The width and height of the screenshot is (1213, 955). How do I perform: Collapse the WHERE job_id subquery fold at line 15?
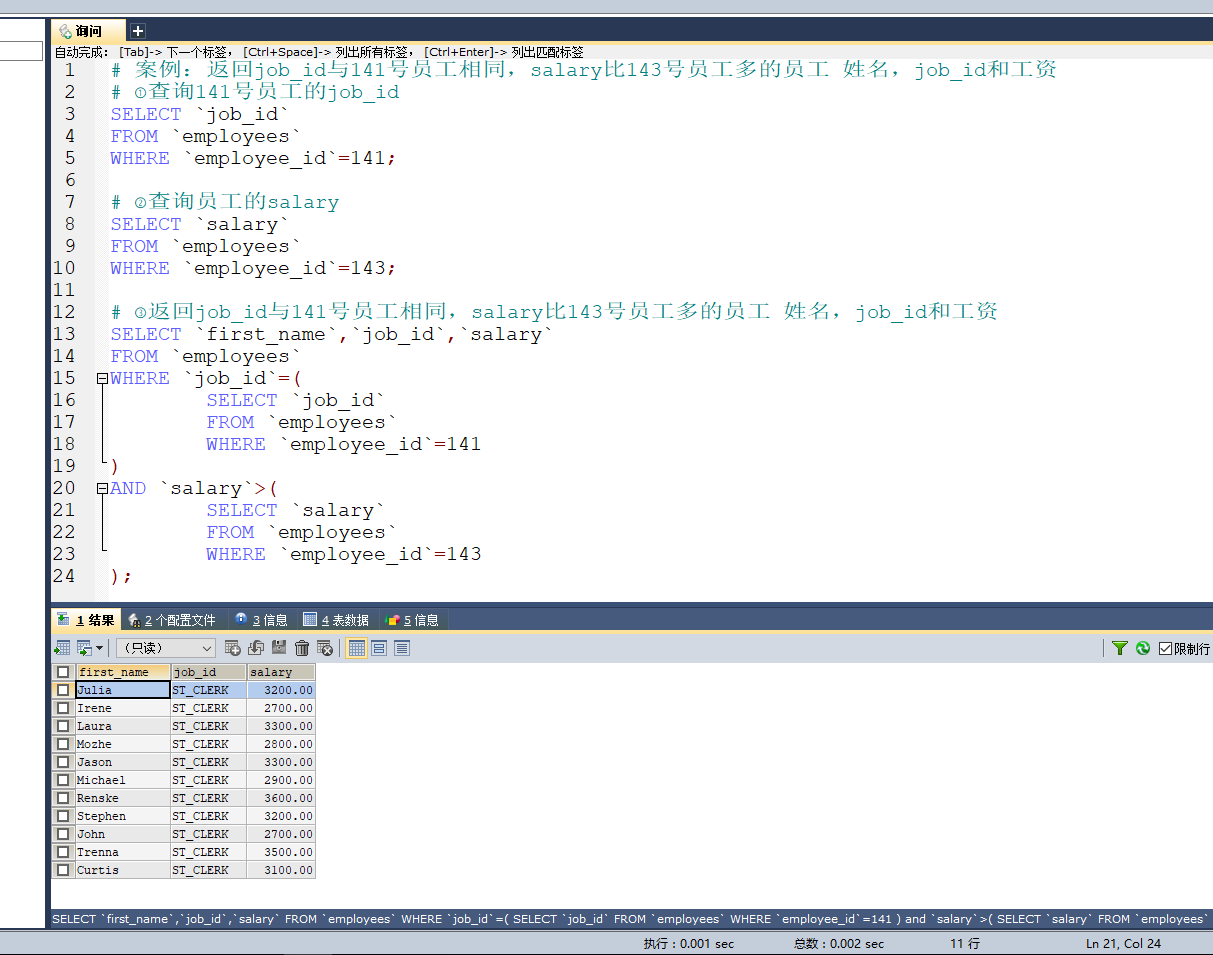pyautogui.click(x=102, y=379)
